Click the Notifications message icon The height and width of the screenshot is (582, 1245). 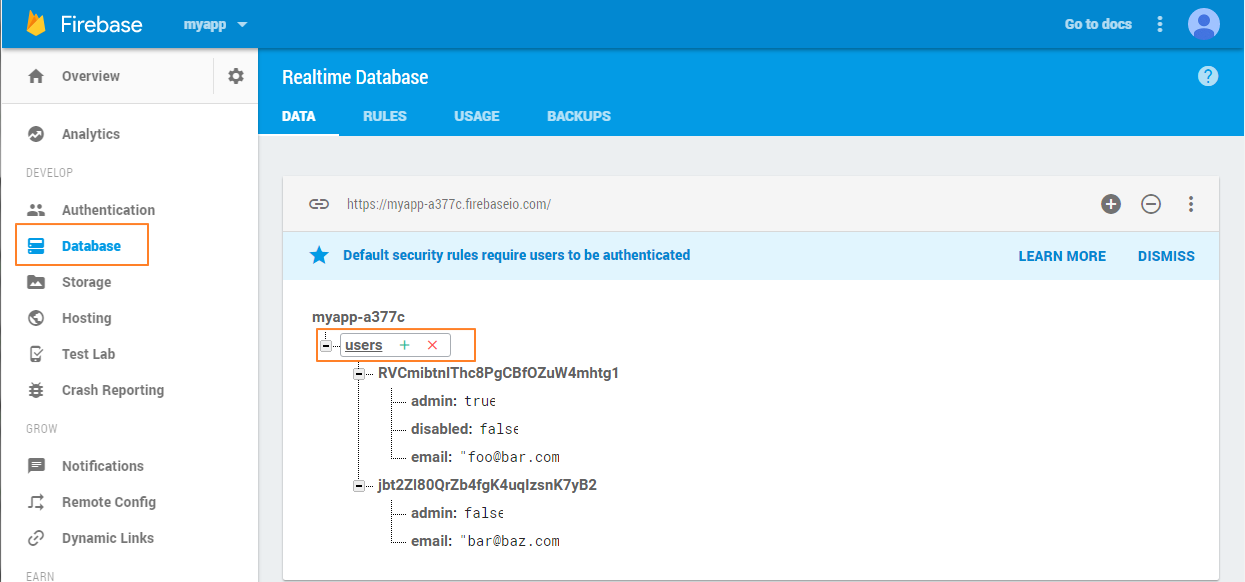tap(36, 466)
